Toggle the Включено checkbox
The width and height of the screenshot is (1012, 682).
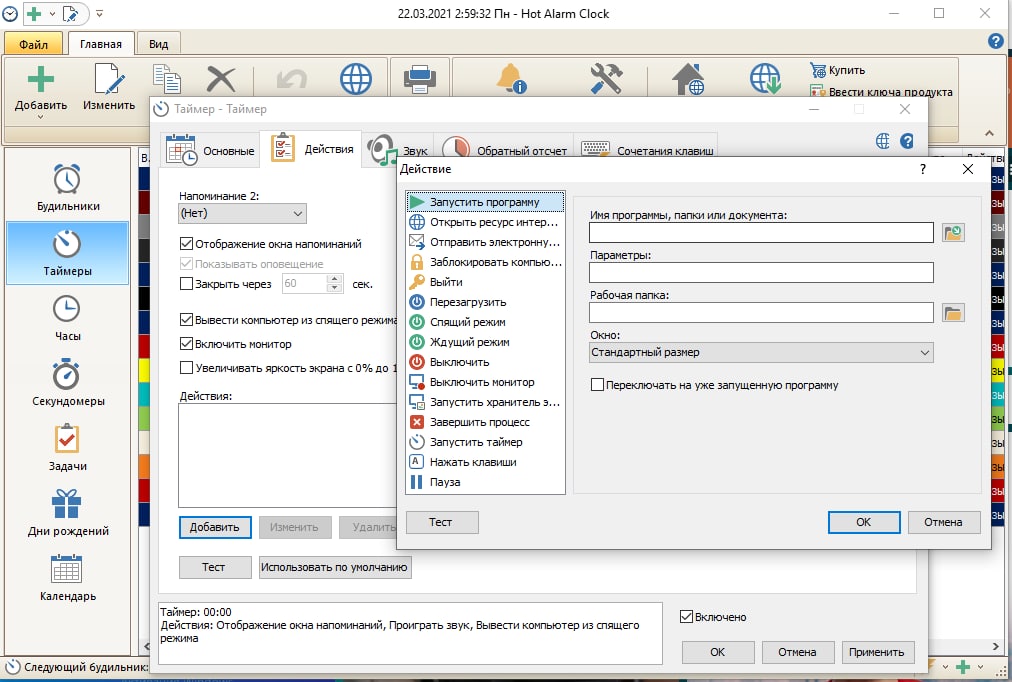686,617
